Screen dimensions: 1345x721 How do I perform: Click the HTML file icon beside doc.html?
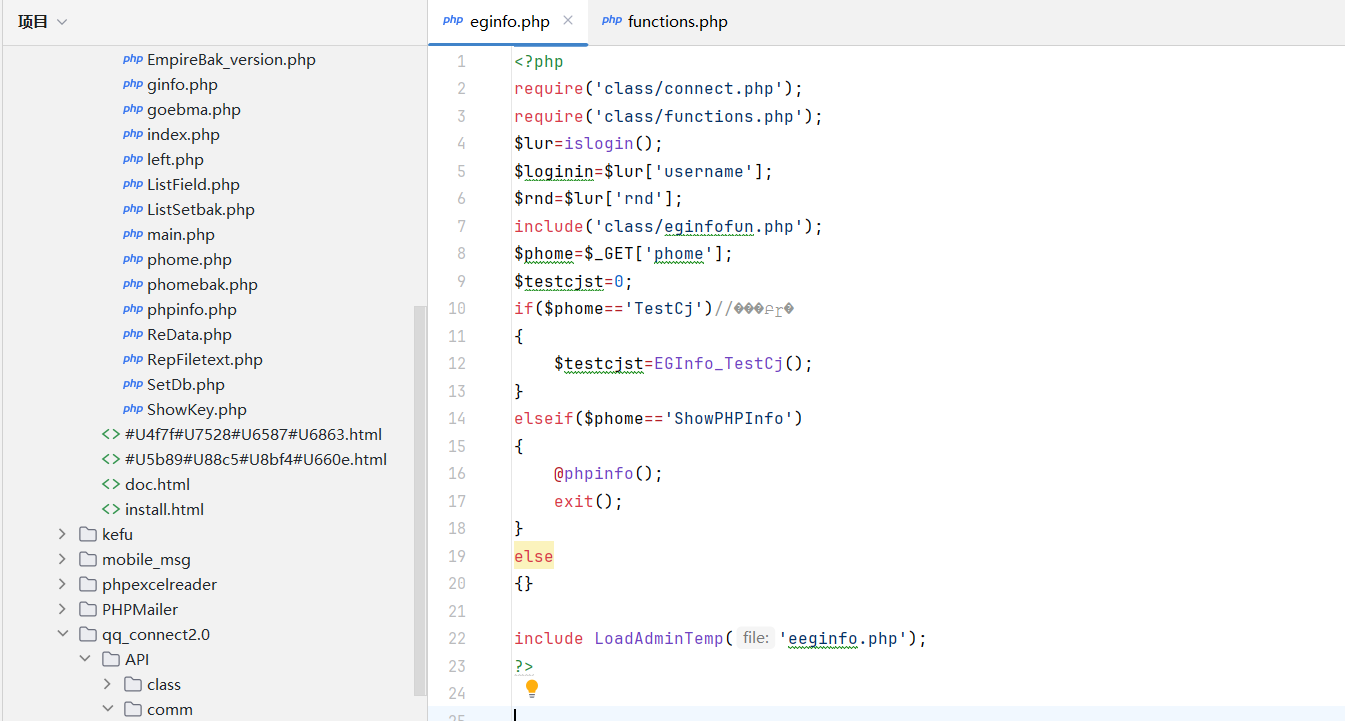tap(111, 485)
